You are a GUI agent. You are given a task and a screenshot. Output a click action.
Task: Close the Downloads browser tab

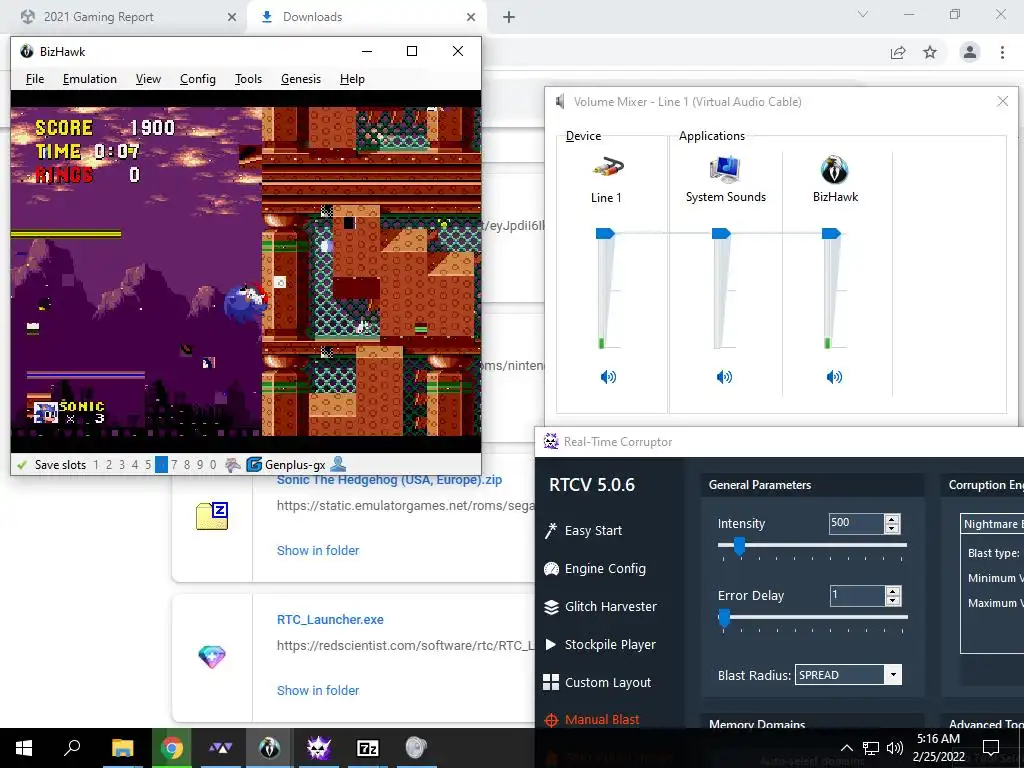point(471,17)
